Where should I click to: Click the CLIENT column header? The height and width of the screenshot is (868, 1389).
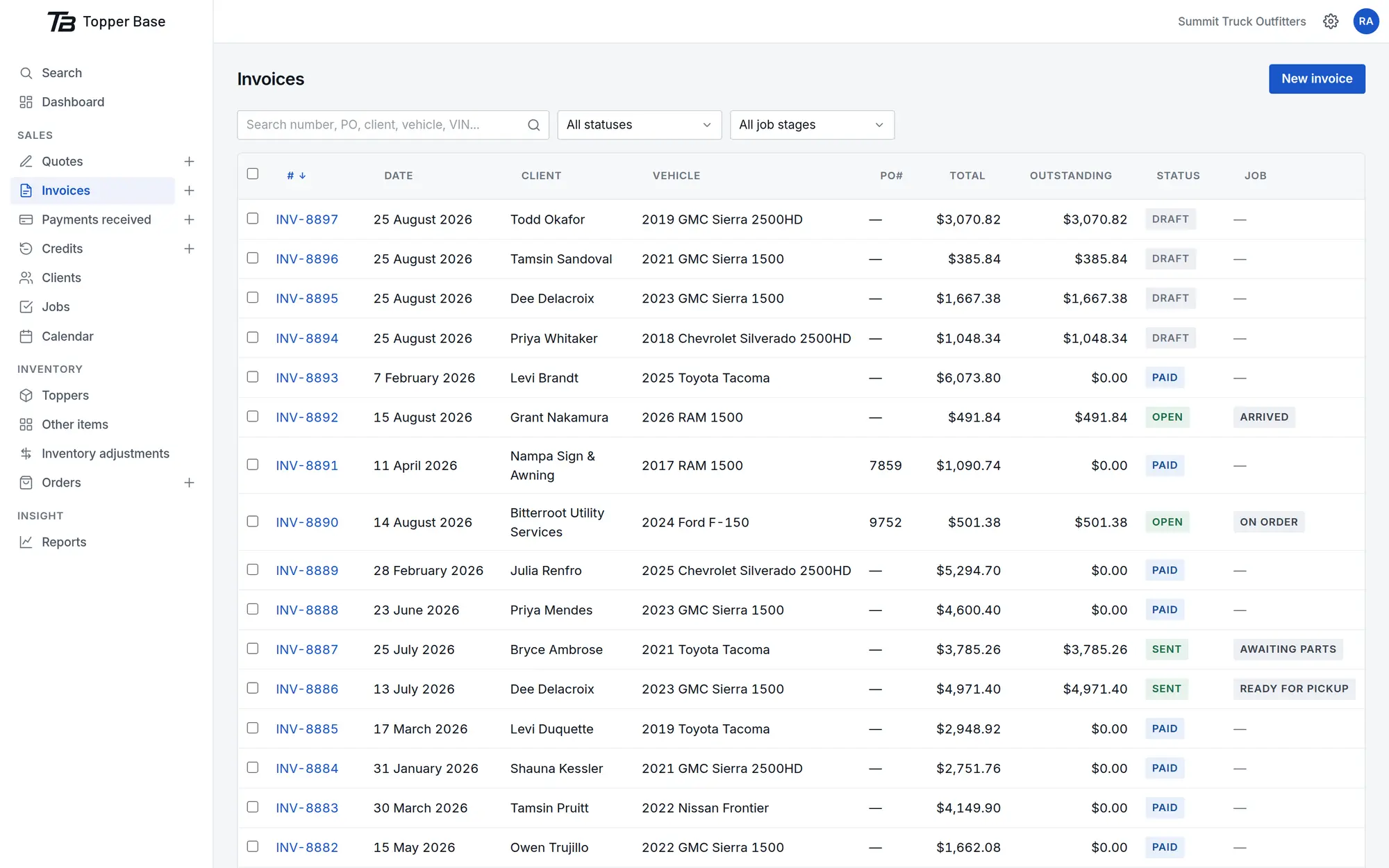[x=541, y=176]
